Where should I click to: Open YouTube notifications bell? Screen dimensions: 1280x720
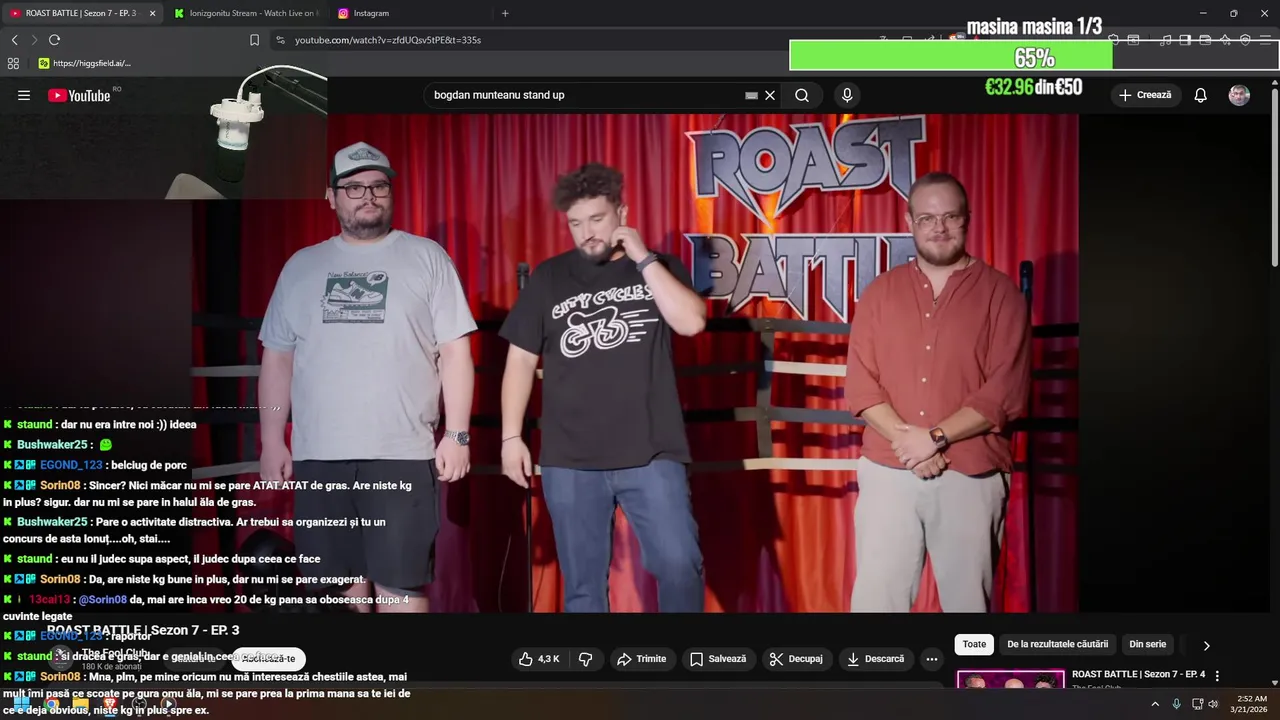coord(1200,95)
